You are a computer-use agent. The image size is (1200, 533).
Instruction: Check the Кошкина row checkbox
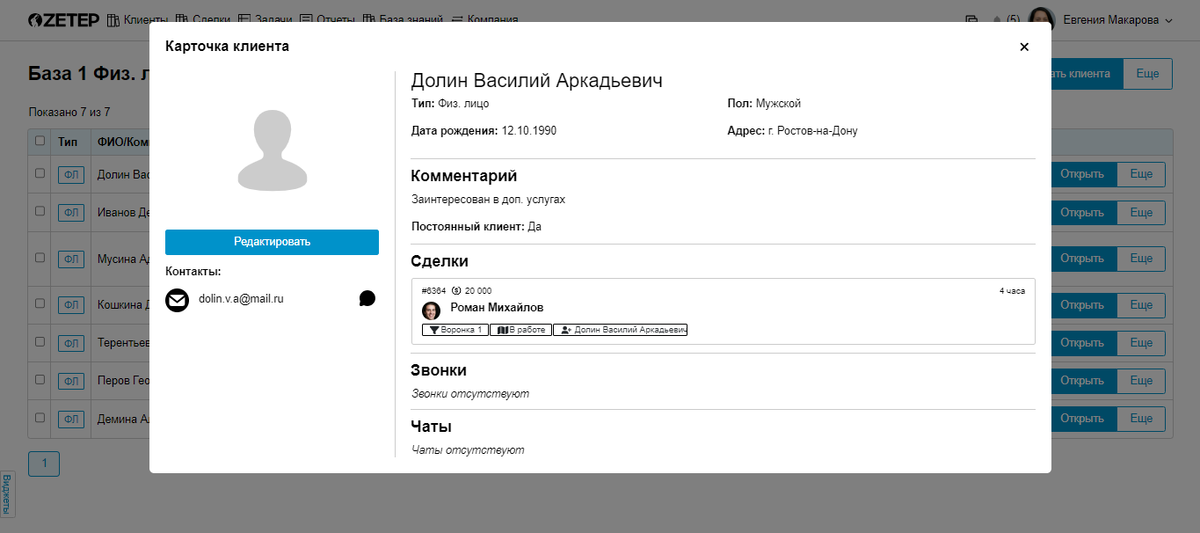click(x=40, y=303)
